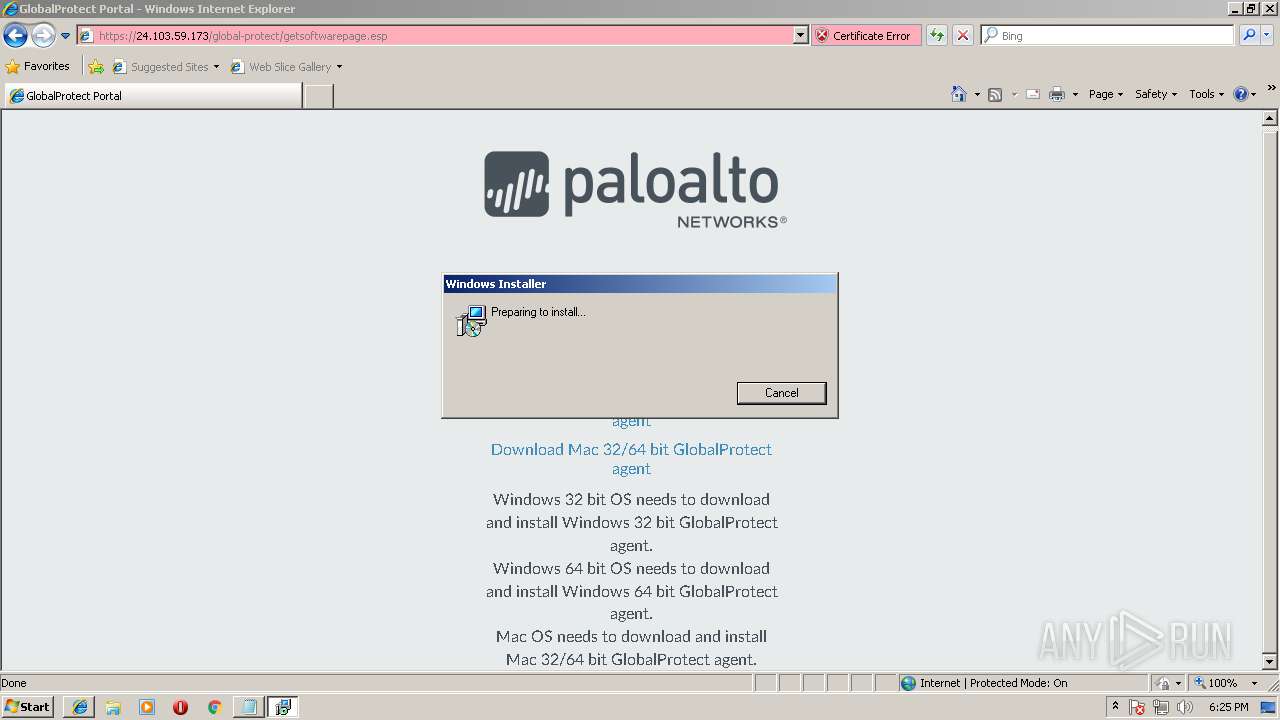The height and width of the screenshot is (720, 1280).
Task: Click the red Opera taskbar icon
Action: tap(180, 707)
